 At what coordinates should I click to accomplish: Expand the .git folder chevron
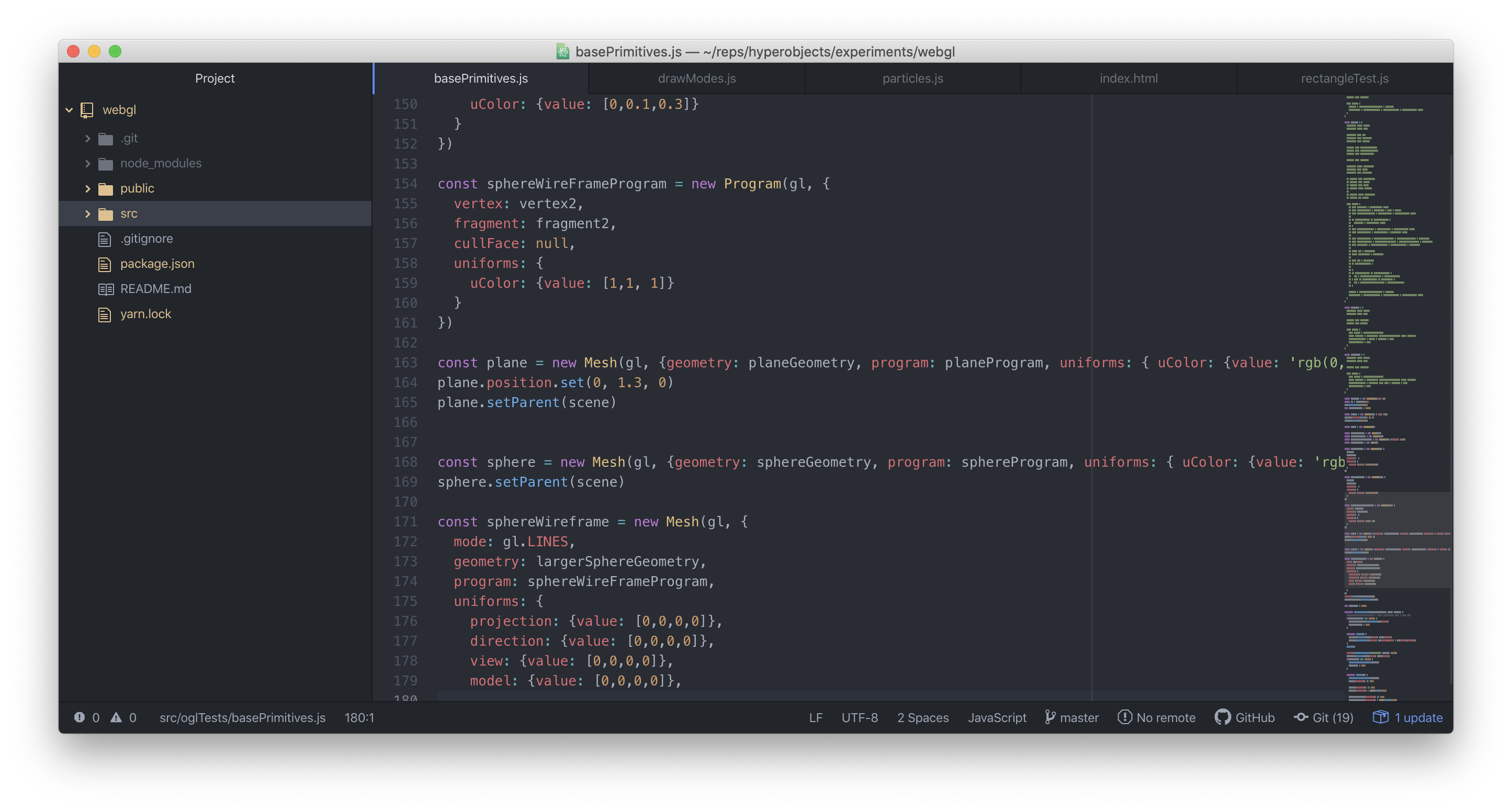click(87, 139)
